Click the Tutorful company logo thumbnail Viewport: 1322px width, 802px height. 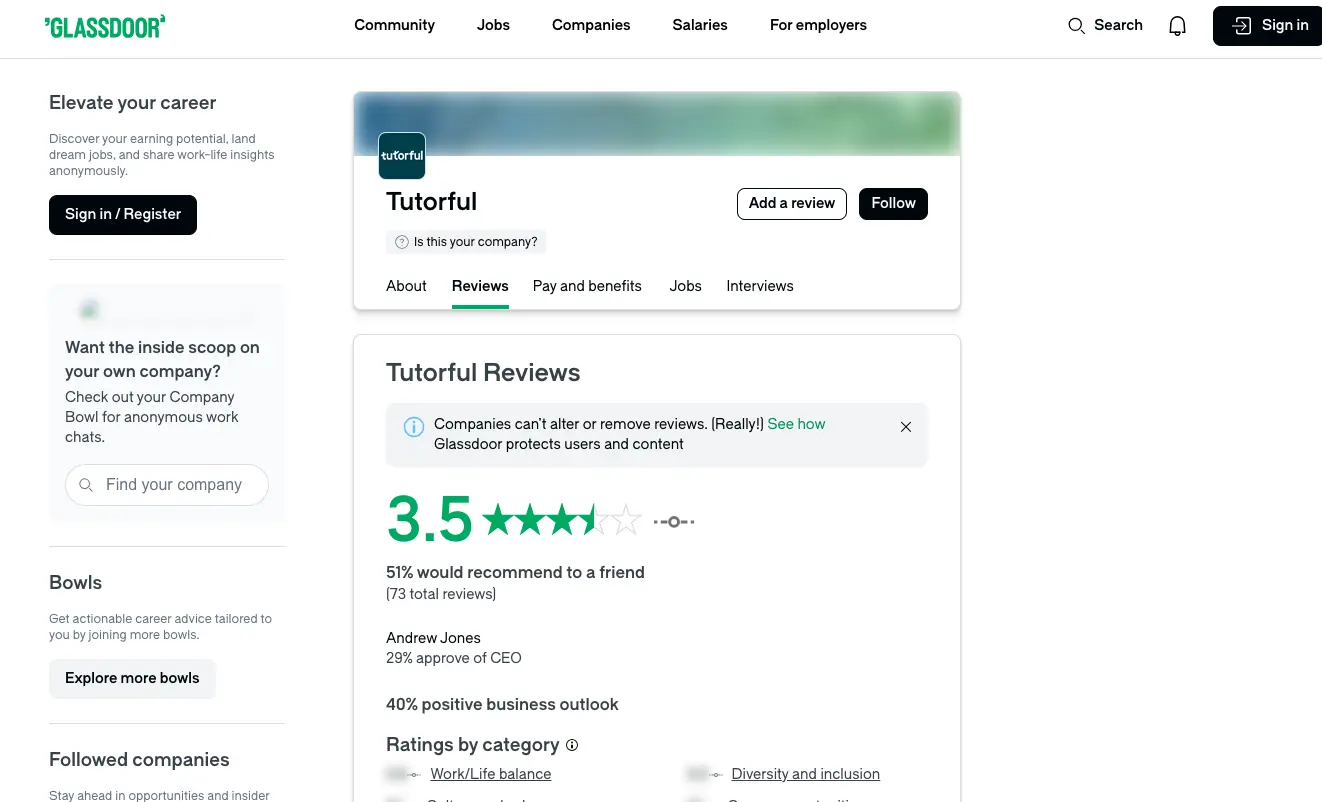click(x=402, y=156)
